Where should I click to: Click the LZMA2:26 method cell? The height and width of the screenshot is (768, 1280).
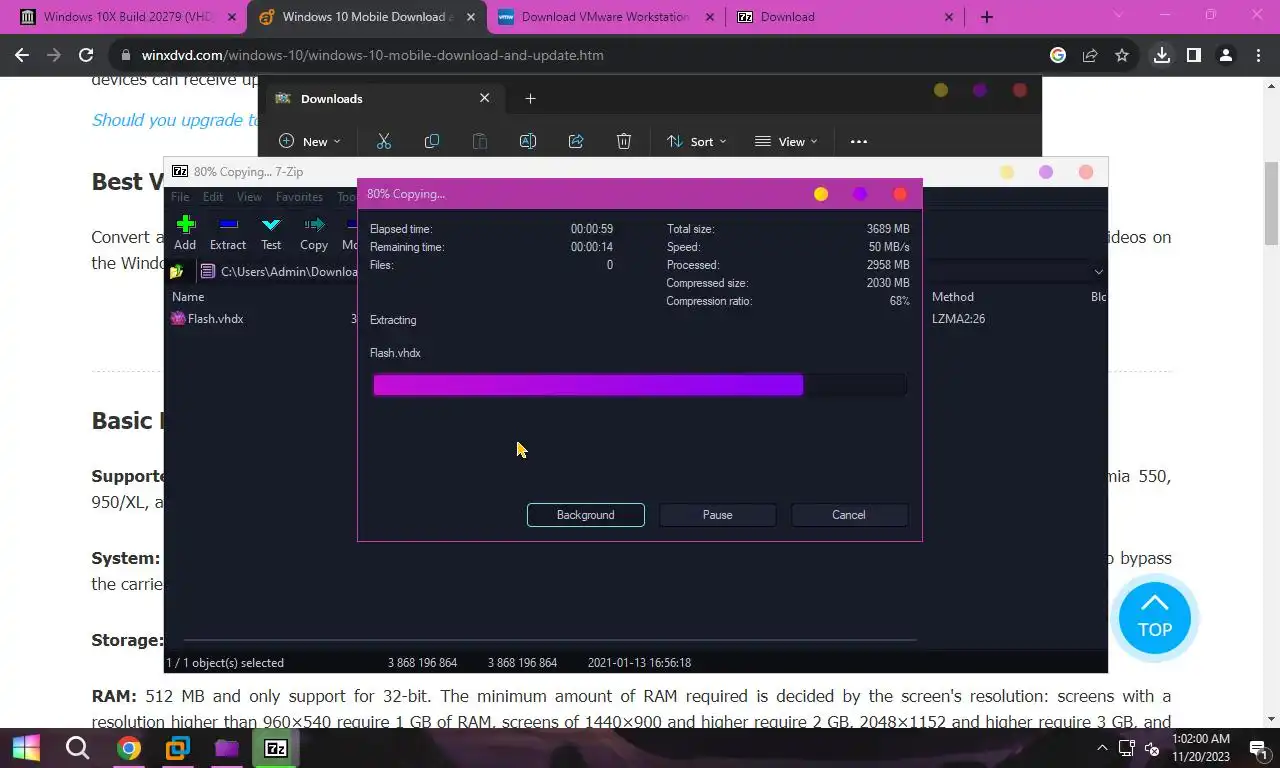pyautogui.click(x=957, y=319)
